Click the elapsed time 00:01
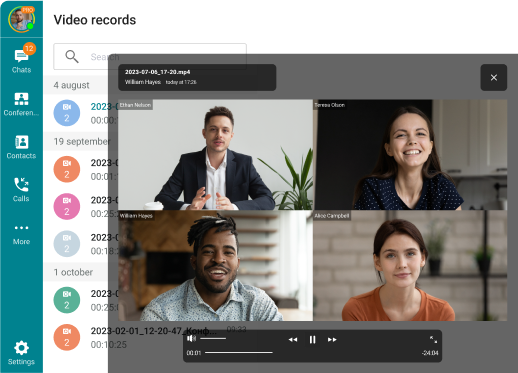This screenshot has width=518, height=373. [x=194, y=353]
